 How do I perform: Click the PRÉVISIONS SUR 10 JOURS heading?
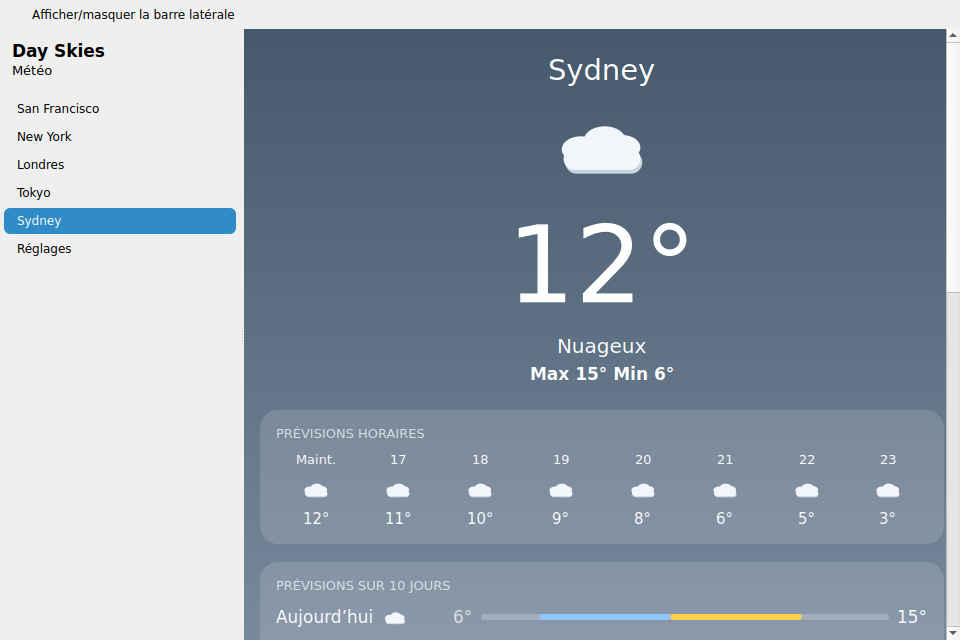point(363,585)
